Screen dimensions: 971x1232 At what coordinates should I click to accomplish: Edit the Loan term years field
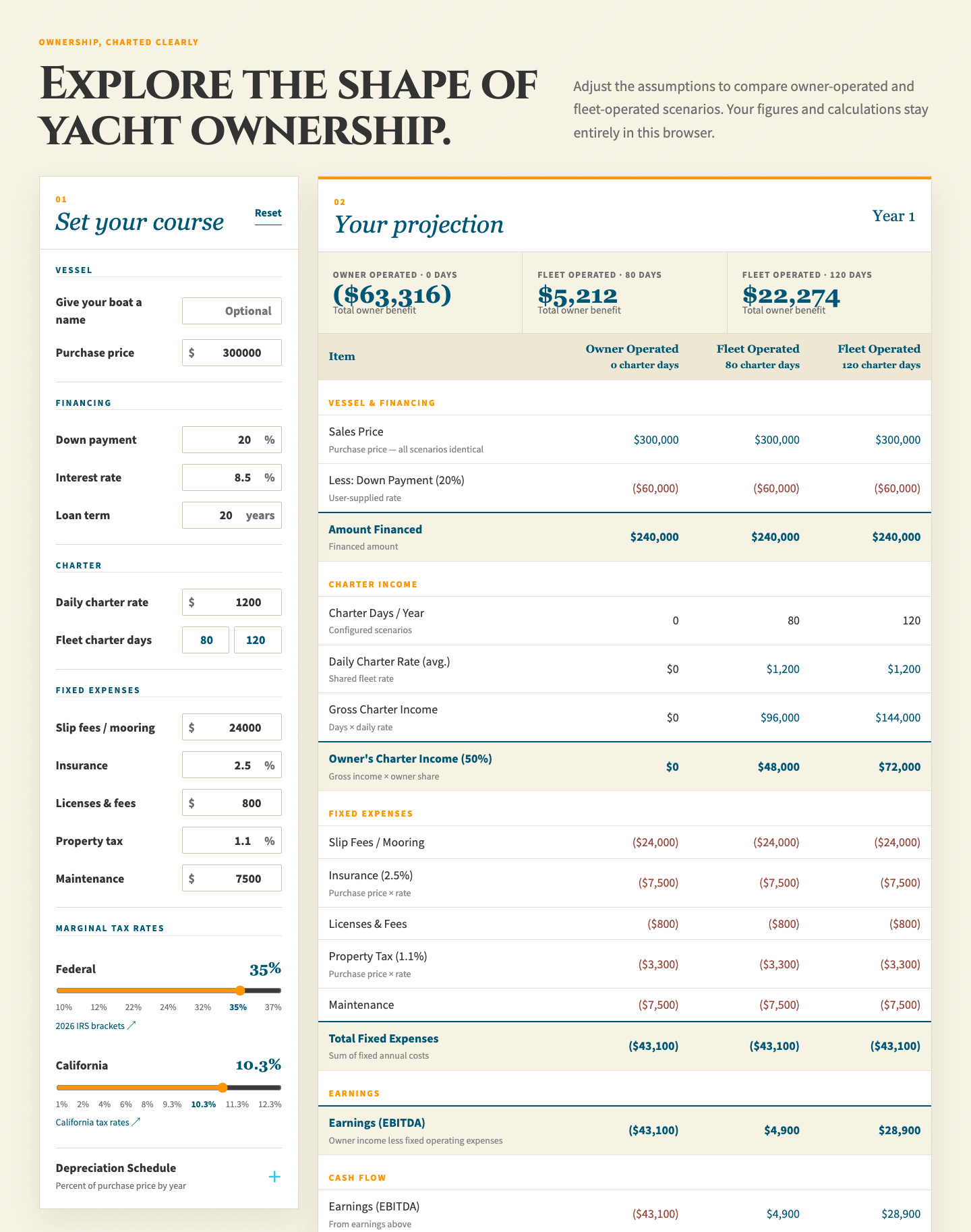[x=232, y=515]
